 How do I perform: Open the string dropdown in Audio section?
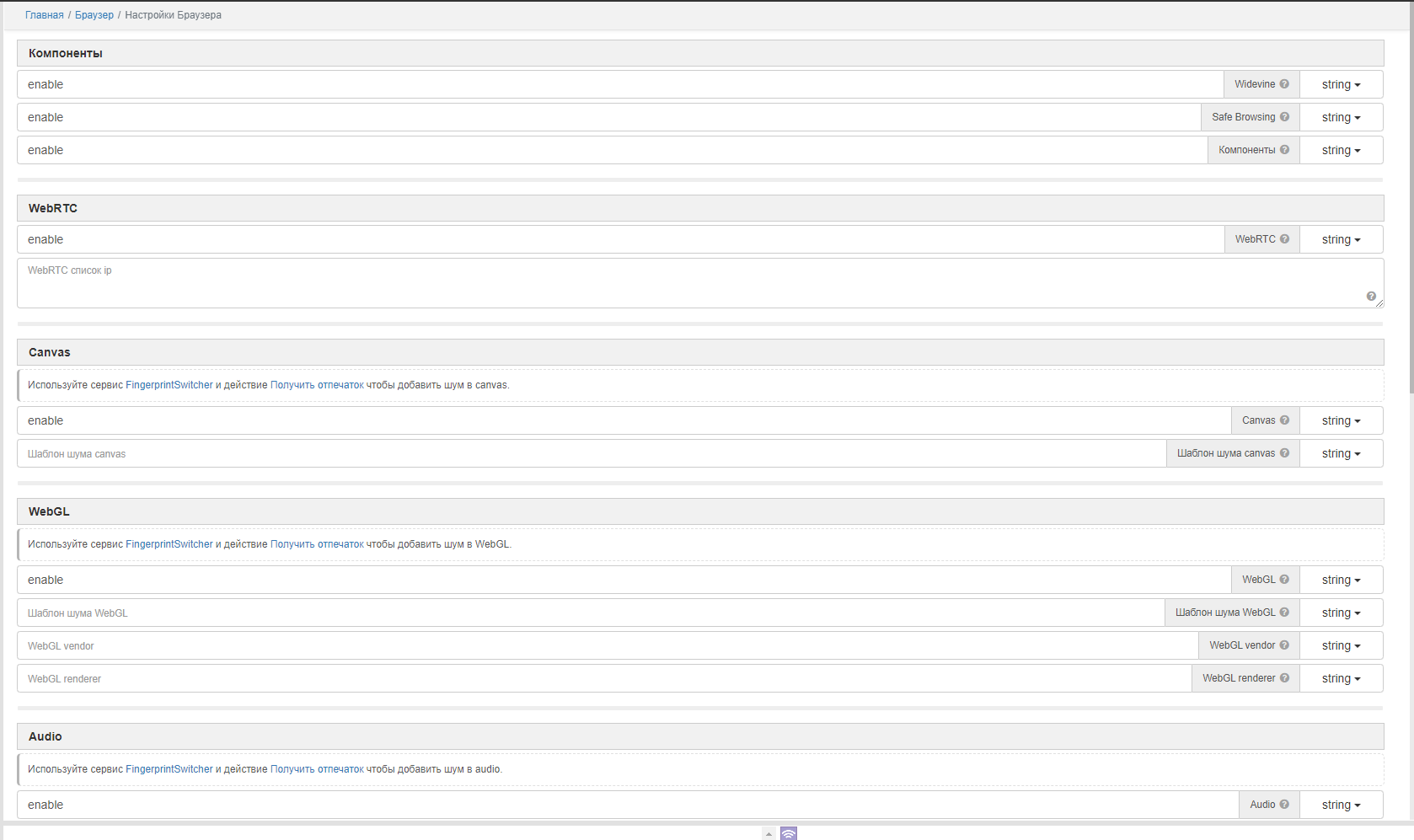tap(1340, 804)
